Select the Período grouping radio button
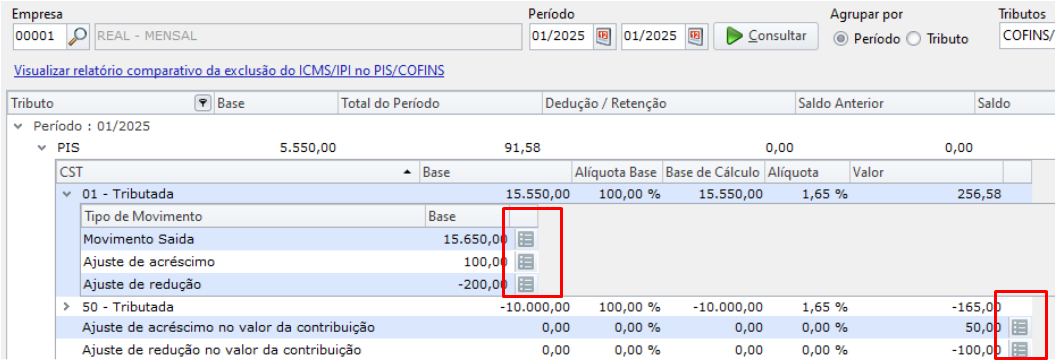The image size is (1062, 361). (x=841, y=39)
